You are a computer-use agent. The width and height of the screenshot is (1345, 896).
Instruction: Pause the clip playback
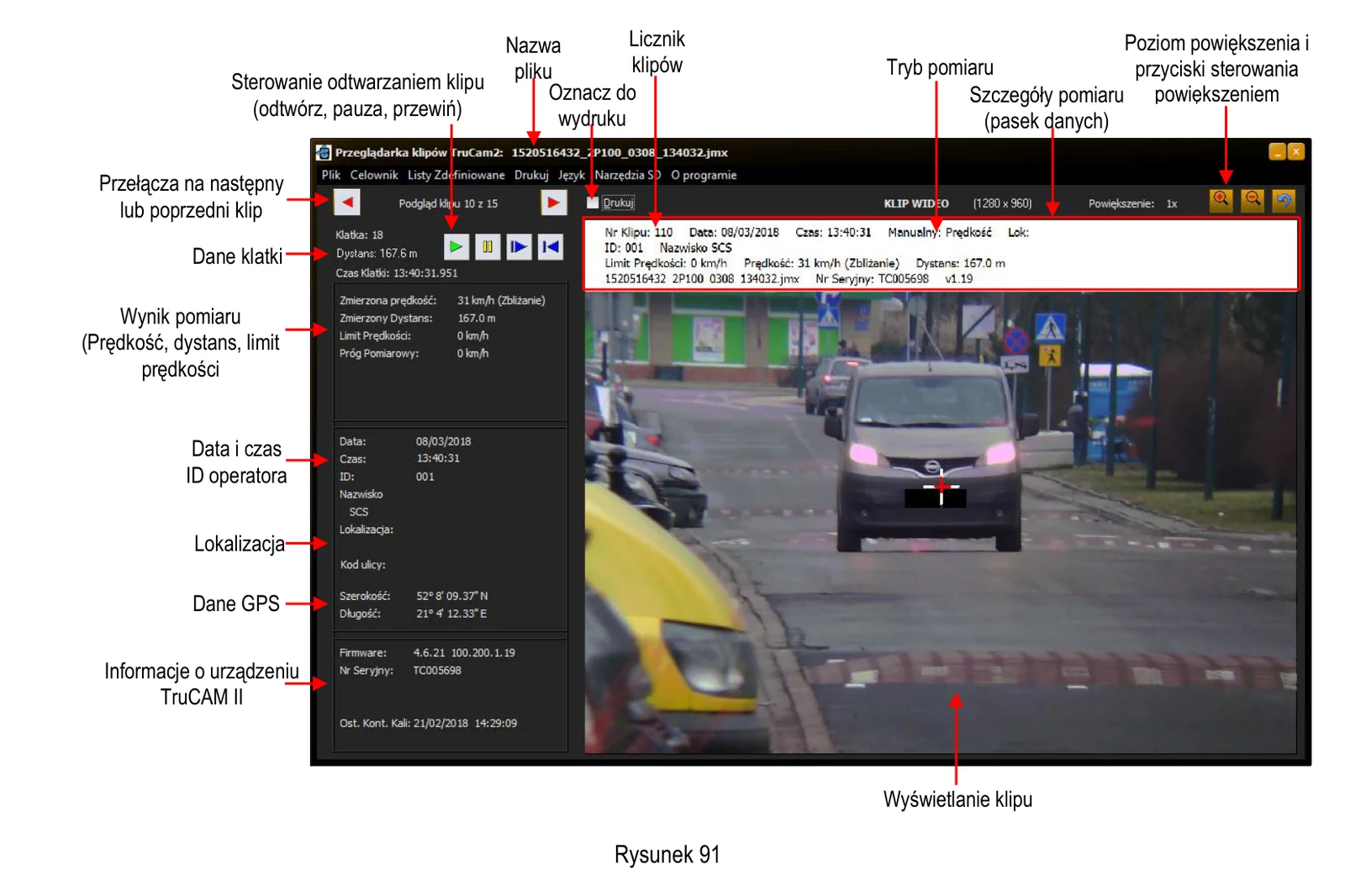pos(488,247)
